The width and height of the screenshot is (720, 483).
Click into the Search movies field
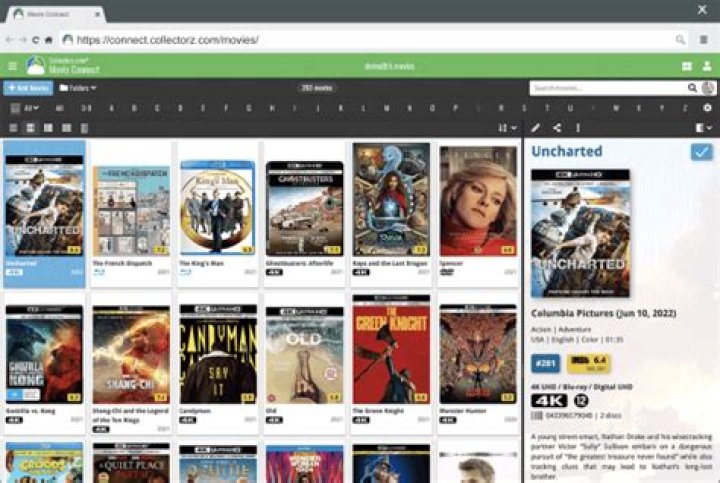[x=608, y=88]
